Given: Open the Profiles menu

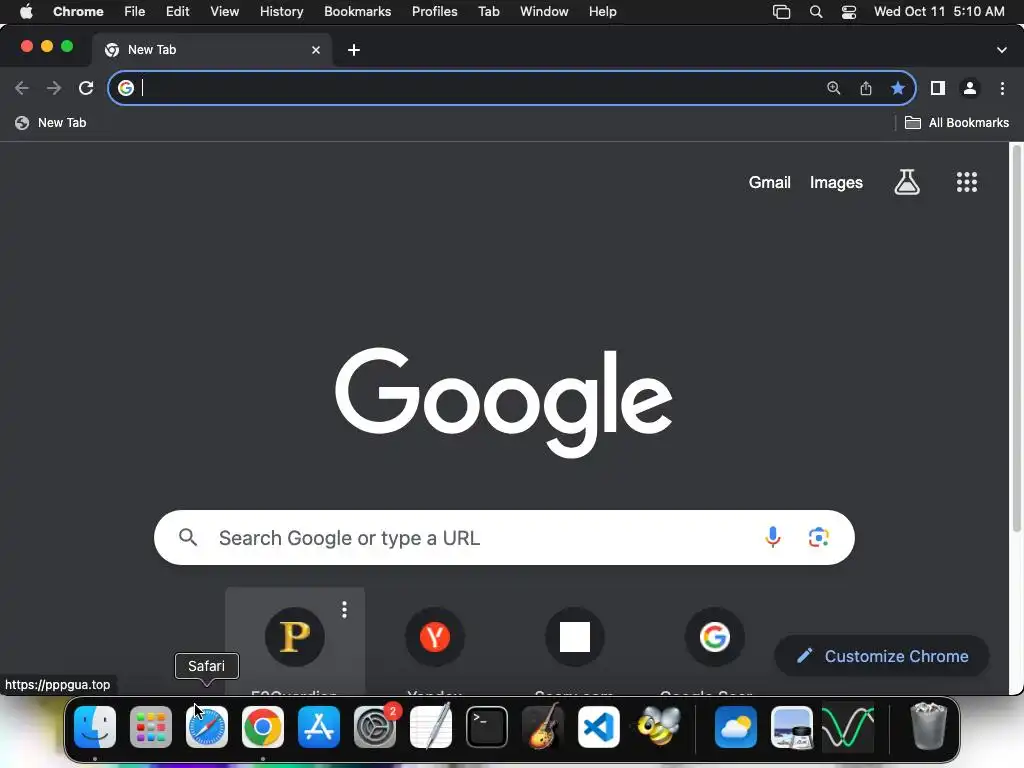Looking at the screenshot, I should 434,12.
